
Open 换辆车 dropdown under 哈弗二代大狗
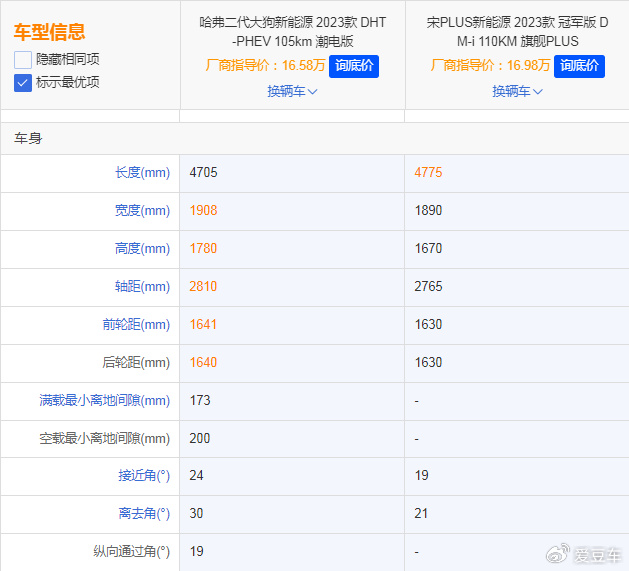[x=292, y=91]
